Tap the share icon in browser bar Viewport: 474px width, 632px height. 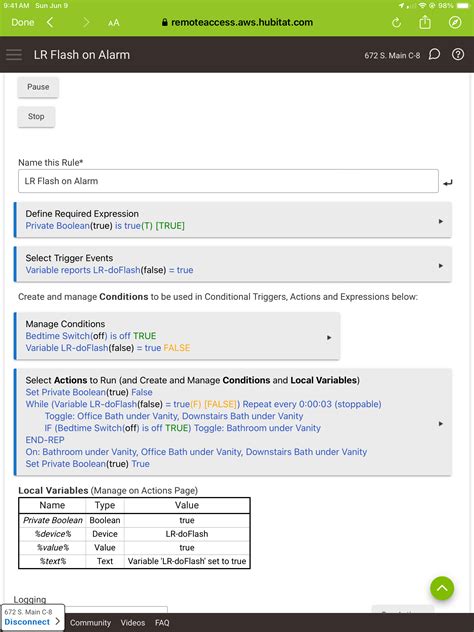coord(425,22)
